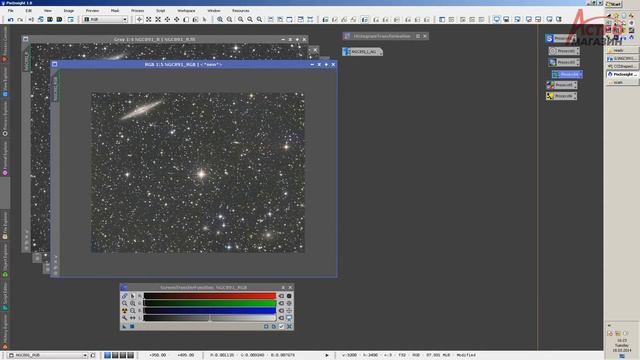Toggle the third channel display square in status bar

click(123, 356)
